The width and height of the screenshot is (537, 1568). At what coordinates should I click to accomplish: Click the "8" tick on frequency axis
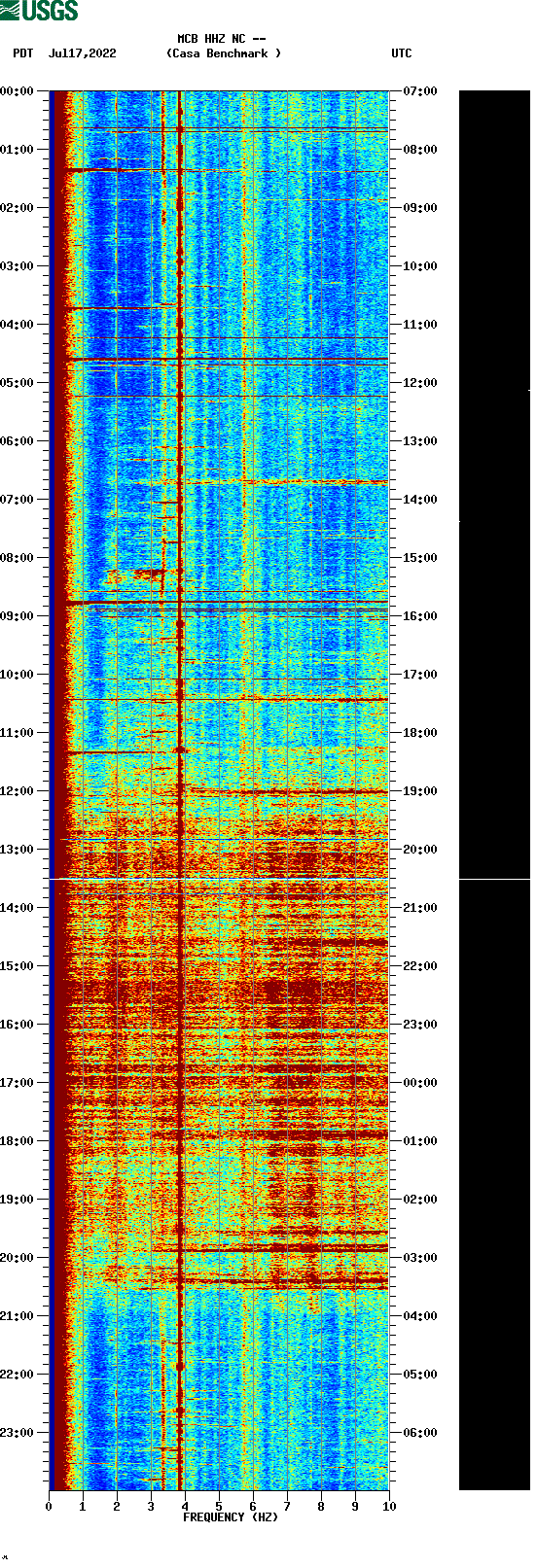[321, 1507]
